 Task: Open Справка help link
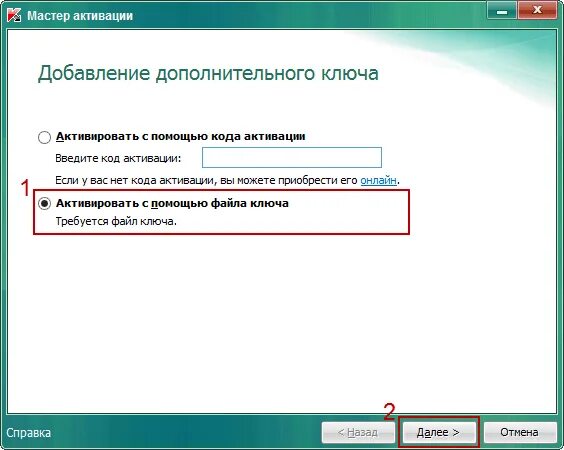29,433
